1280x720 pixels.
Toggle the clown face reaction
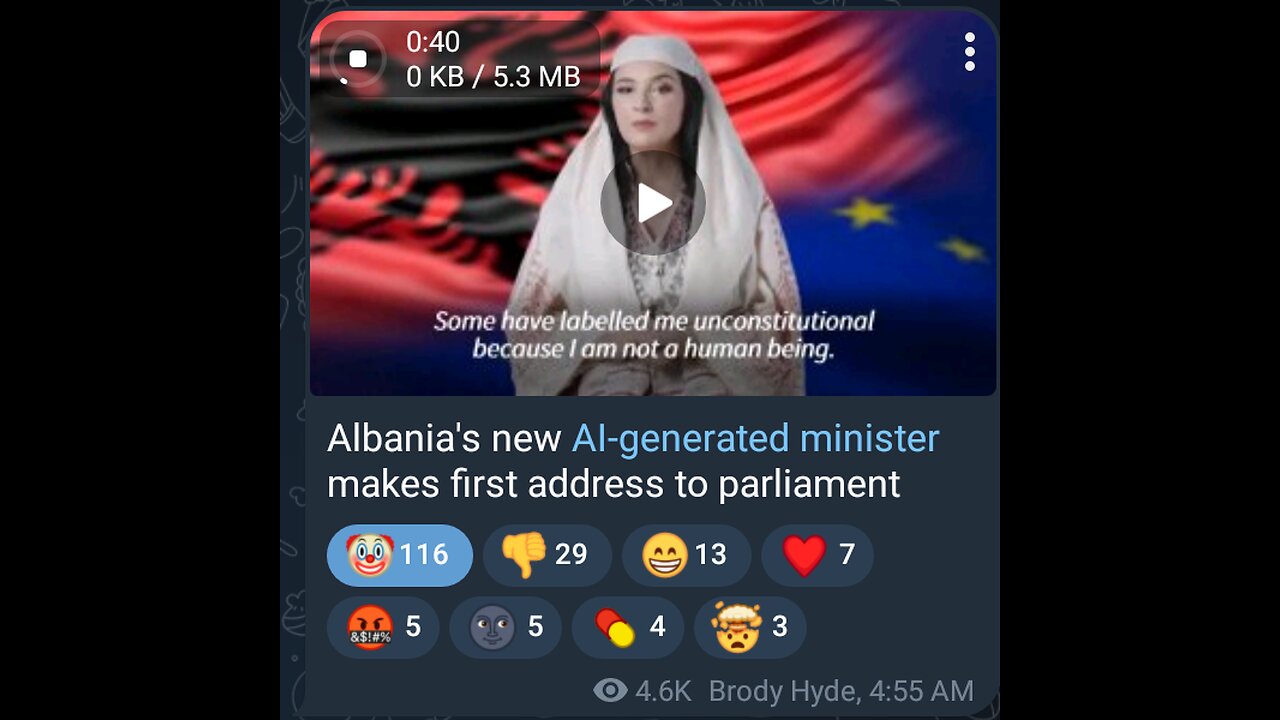[x=400, y=555]
